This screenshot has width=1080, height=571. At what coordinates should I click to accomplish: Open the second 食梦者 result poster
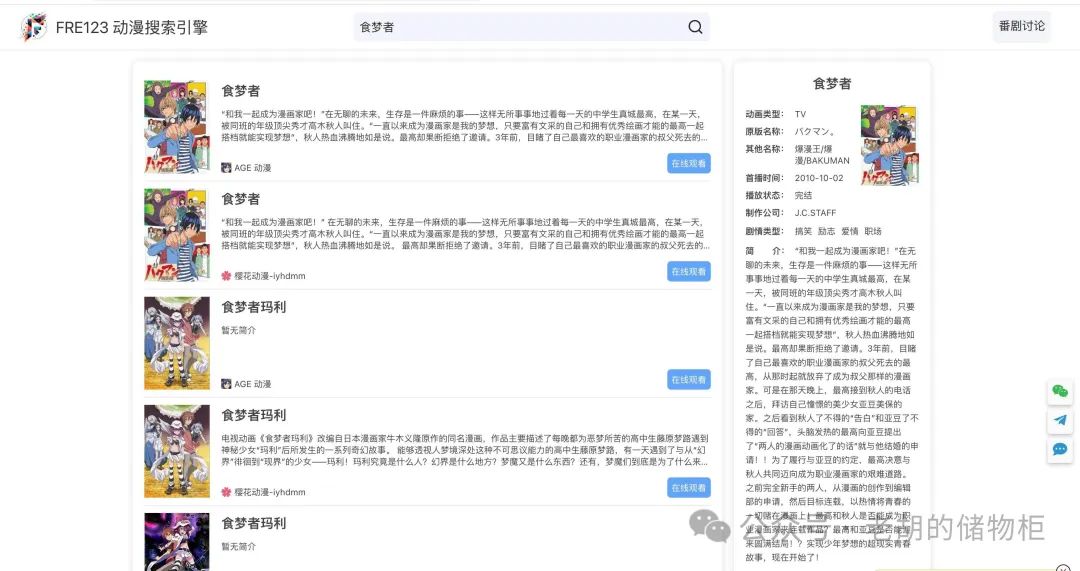pos(176,235)
